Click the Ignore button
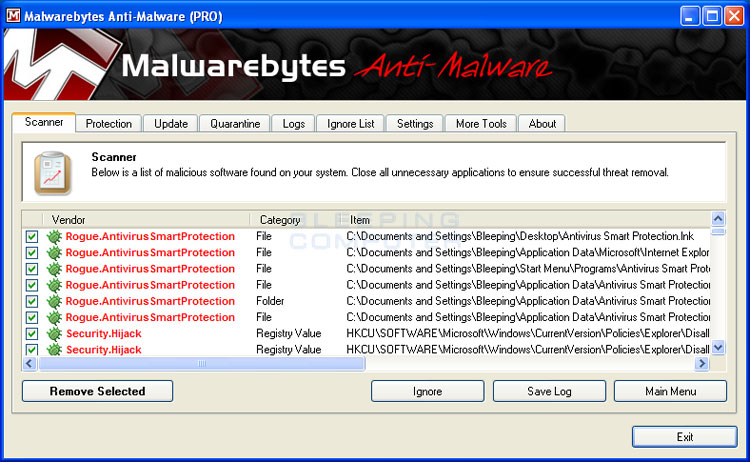The width and height of the screenshot is (750, 462). pos(428,391)
